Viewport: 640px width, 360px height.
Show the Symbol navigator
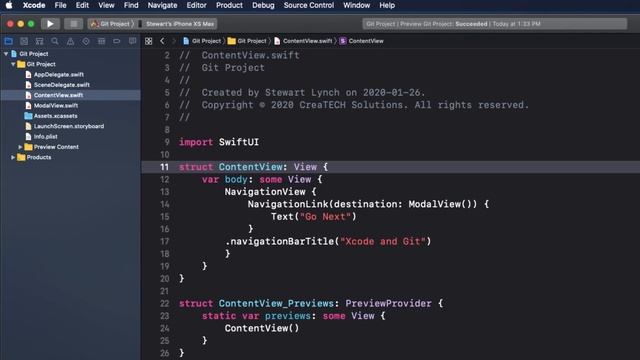40,41
